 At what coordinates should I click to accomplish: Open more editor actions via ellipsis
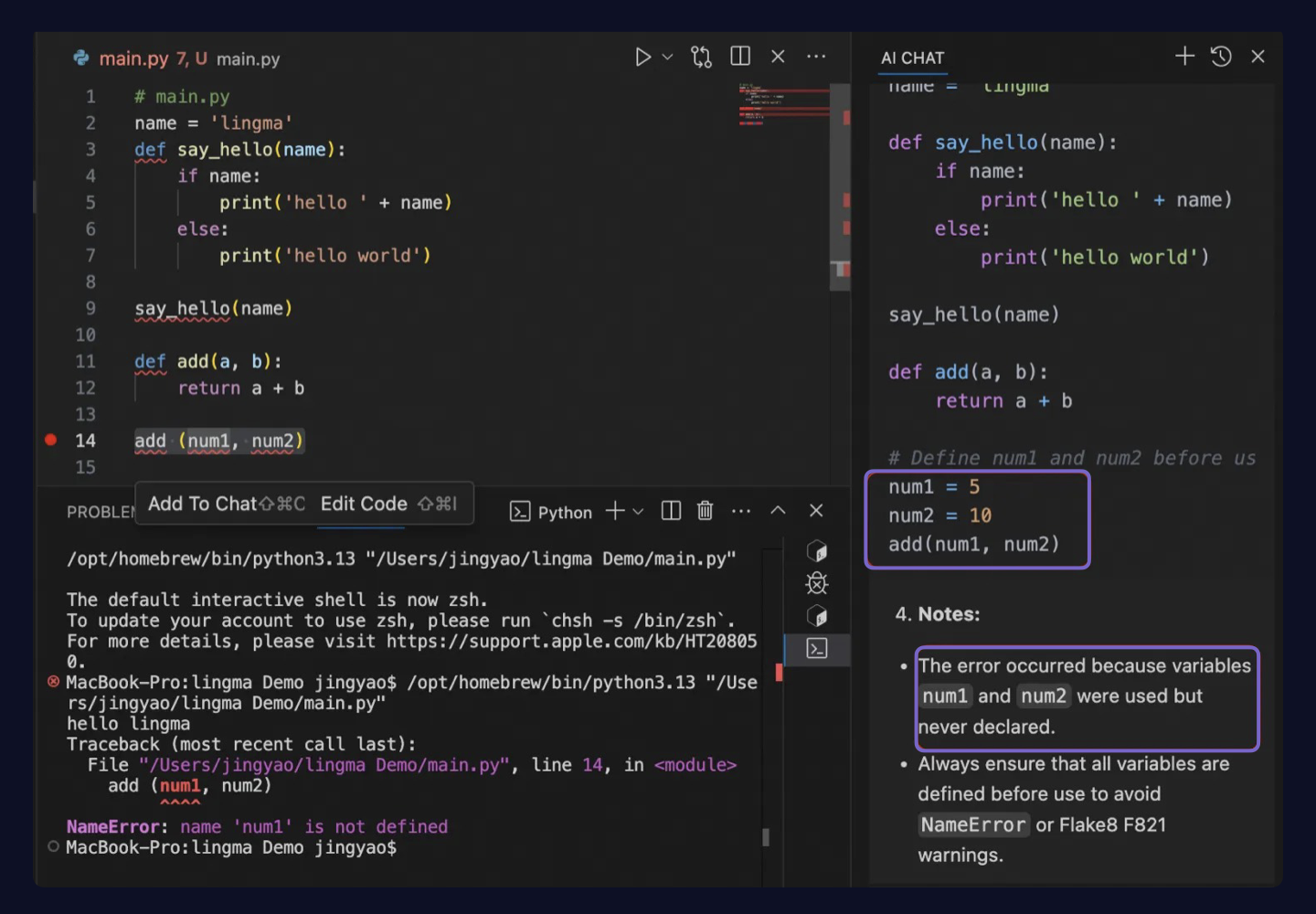click(x=816, y=57)
